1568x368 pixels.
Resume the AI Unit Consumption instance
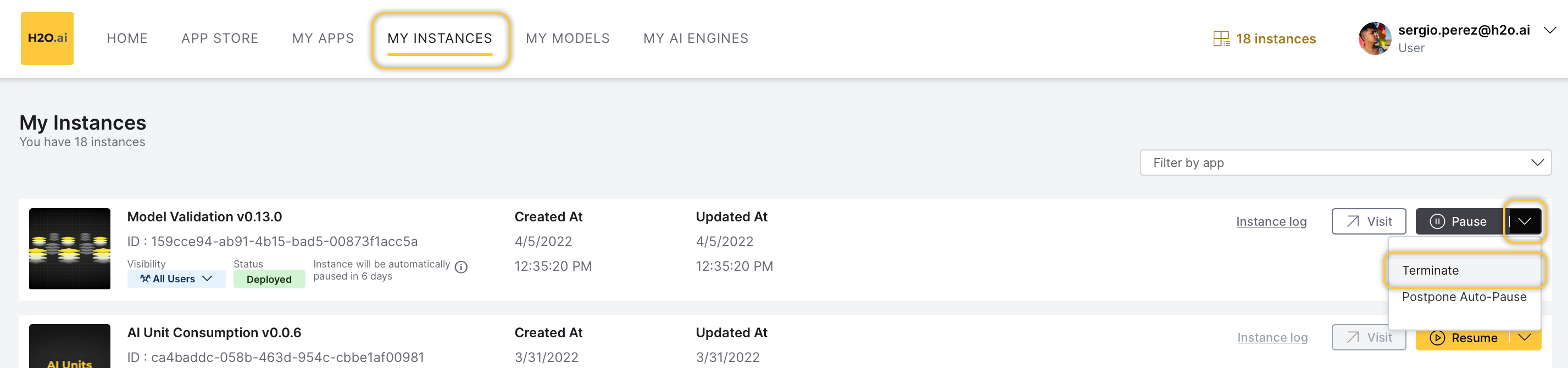[x=1463, y=338]
